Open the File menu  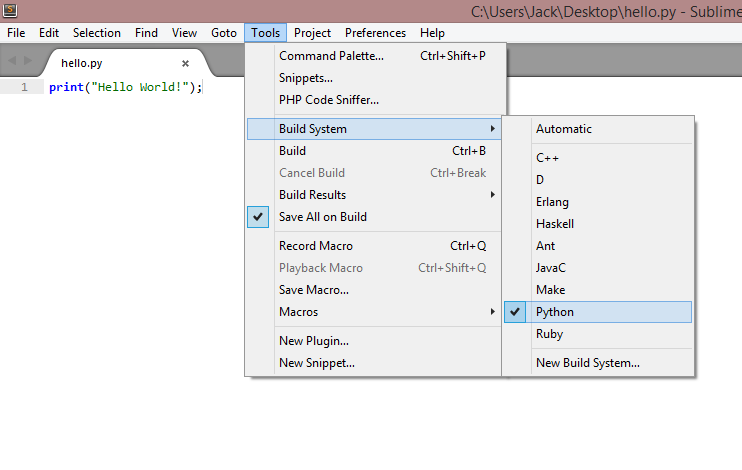click(16, 33)
